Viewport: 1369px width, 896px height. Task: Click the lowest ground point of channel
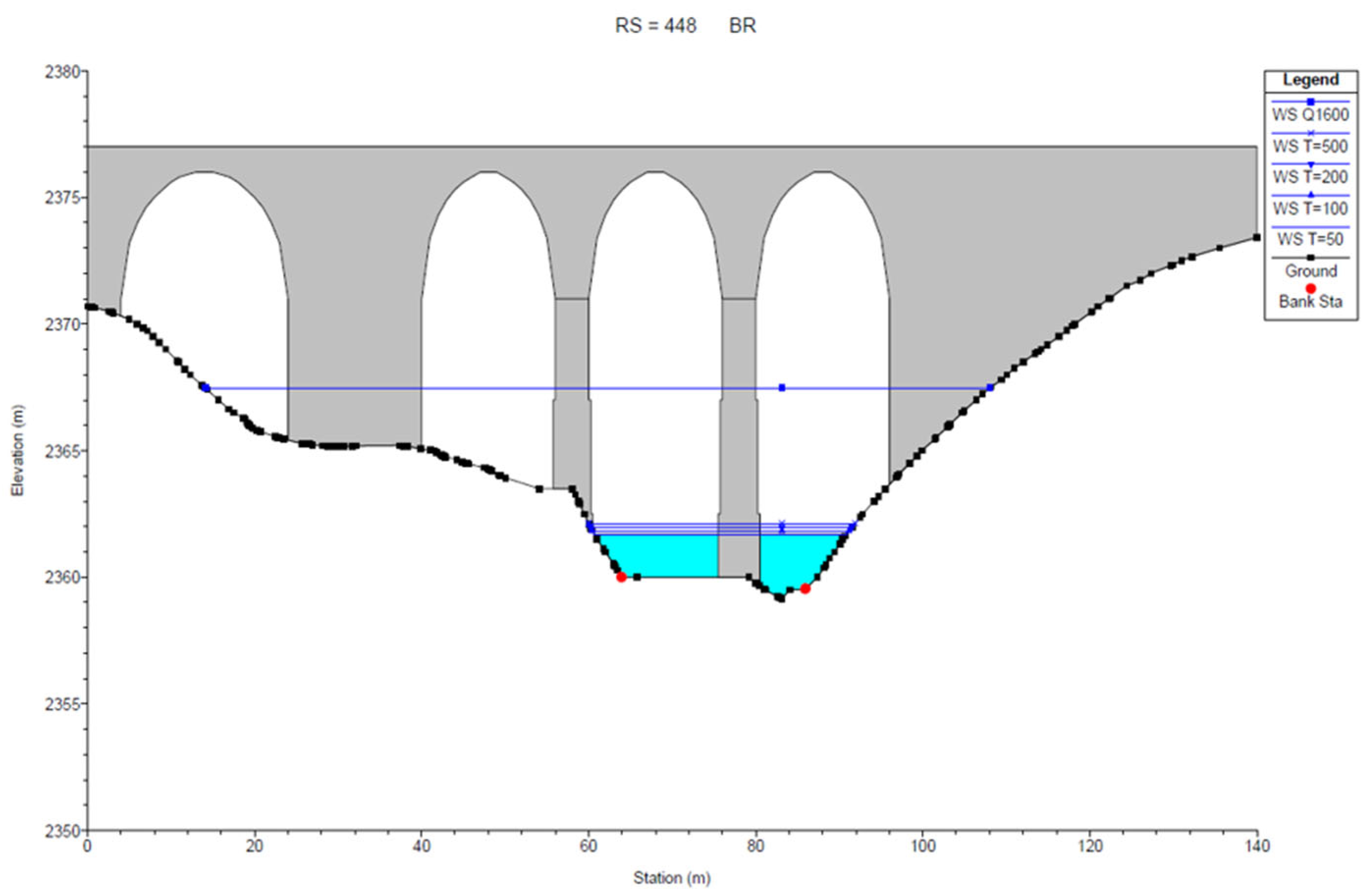(781, 599)
